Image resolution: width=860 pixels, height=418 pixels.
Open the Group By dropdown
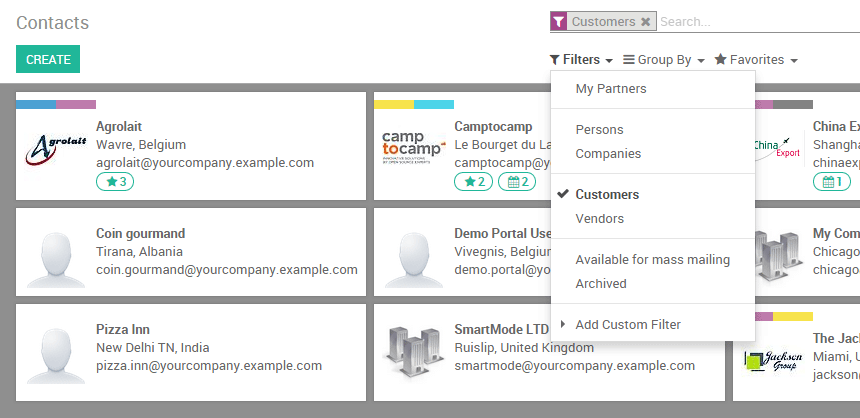(664, 60)
